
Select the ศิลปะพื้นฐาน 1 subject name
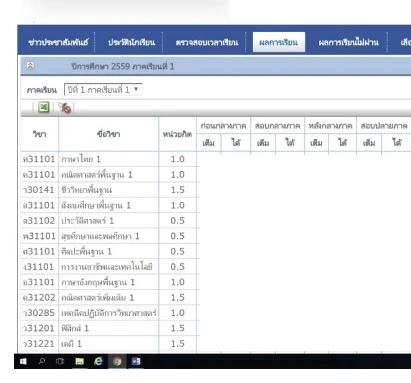point(87,251)
